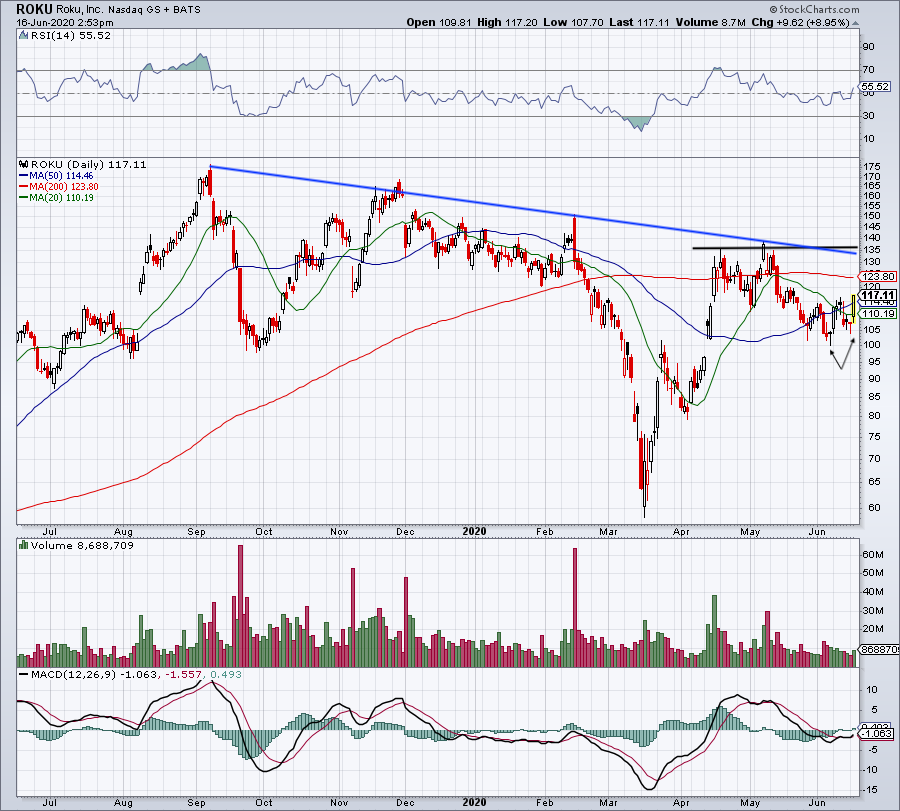Click the Low 107.70 value
This screenshot has height=811, width=900.
(573, 22)
